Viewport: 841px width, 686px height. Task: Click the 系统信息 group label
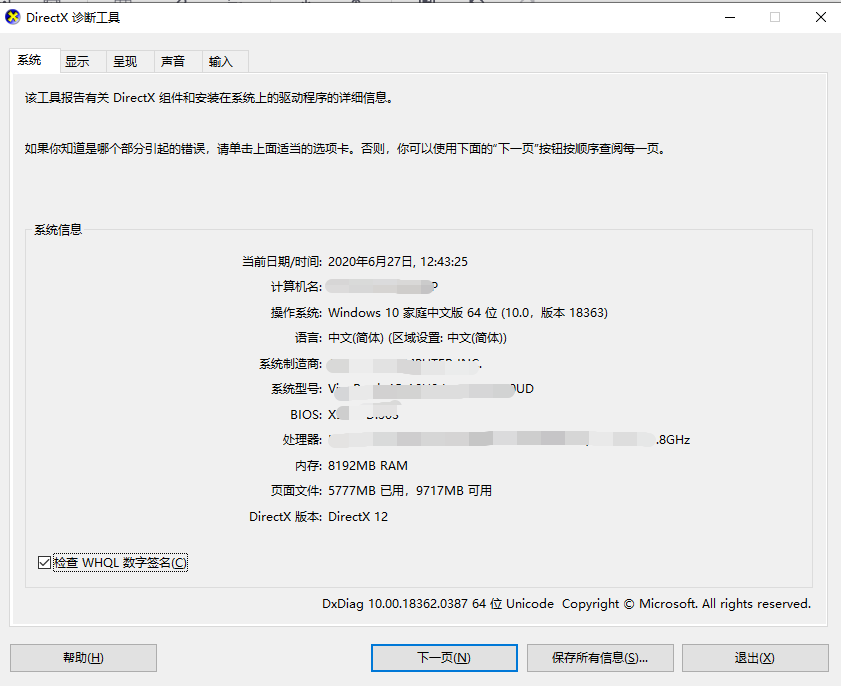58,230
